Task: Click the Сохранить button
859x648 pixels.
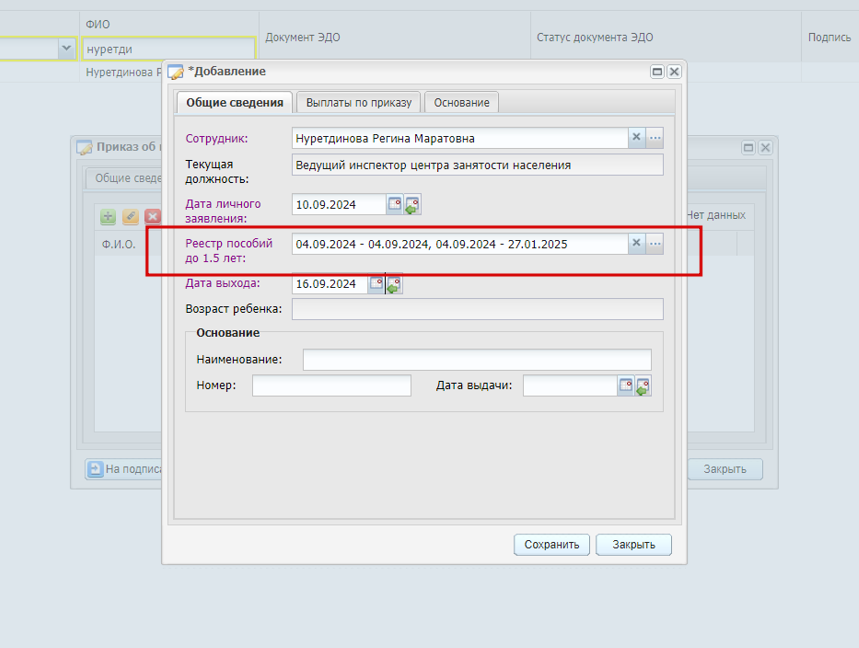Action: pyautogui.click(x=552, y=544)
